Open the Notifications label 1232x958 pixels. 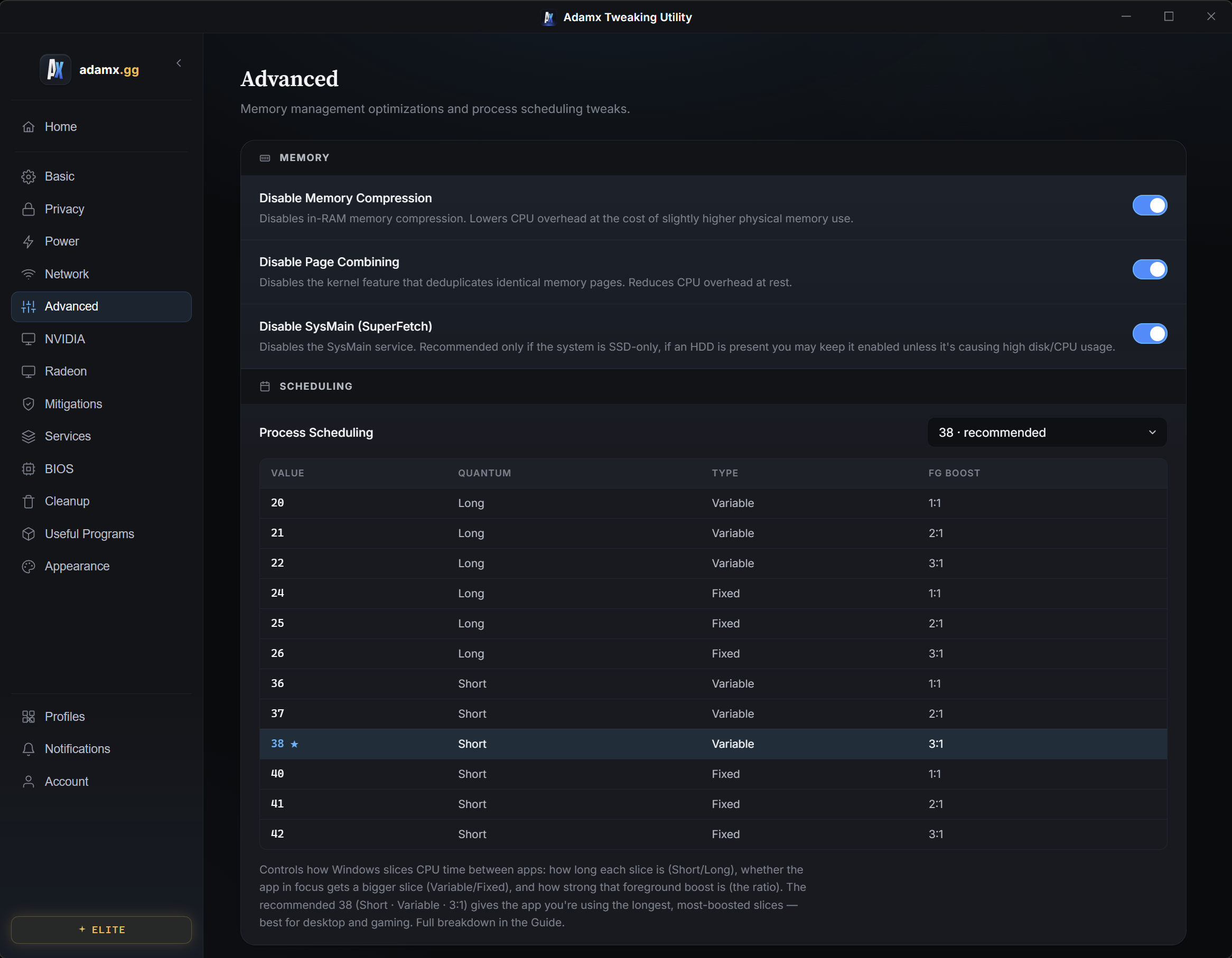[x=77, y=749]
